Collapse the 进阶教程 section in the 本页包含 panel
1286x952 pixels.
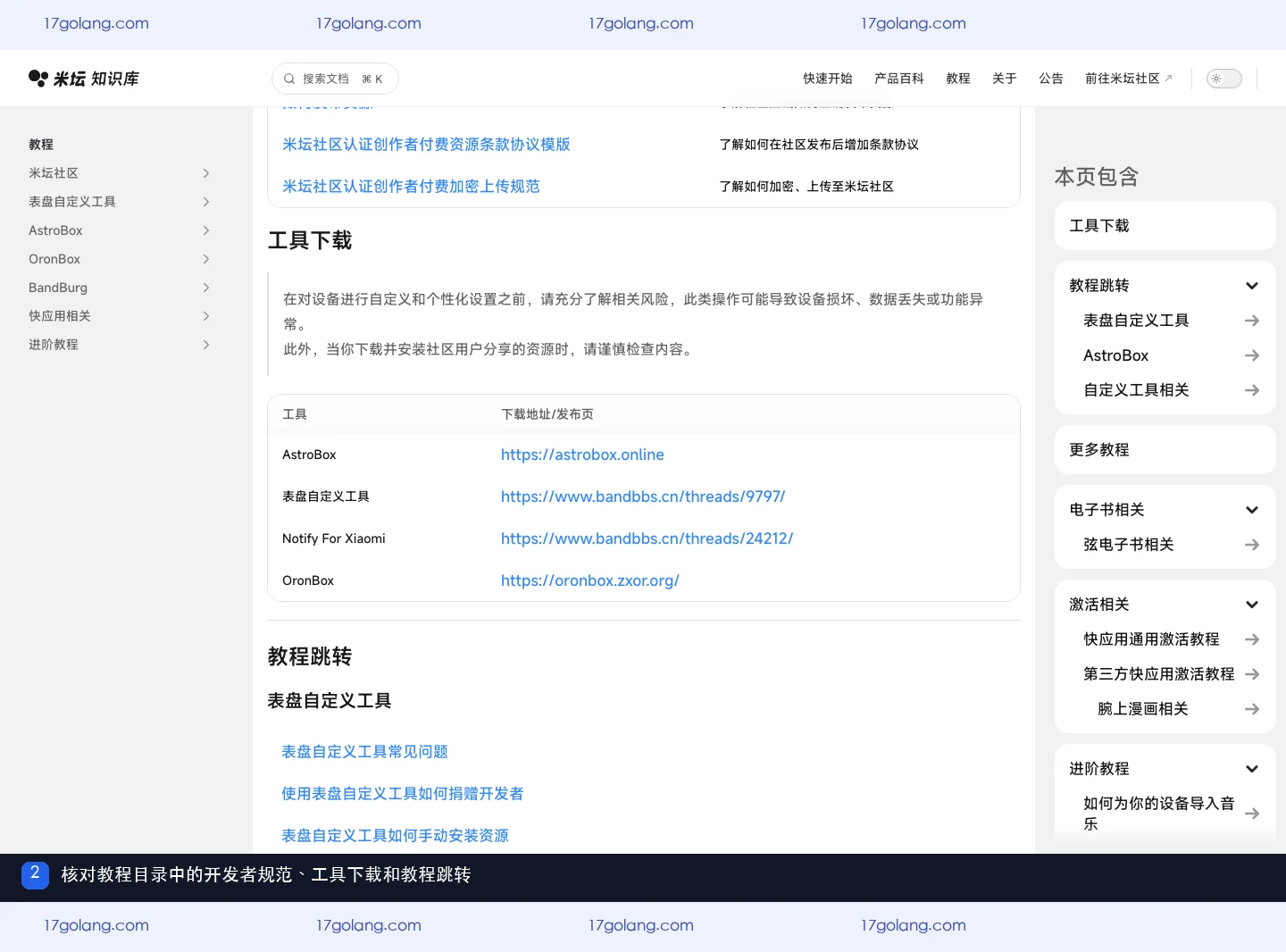[x=1252, y=769]
